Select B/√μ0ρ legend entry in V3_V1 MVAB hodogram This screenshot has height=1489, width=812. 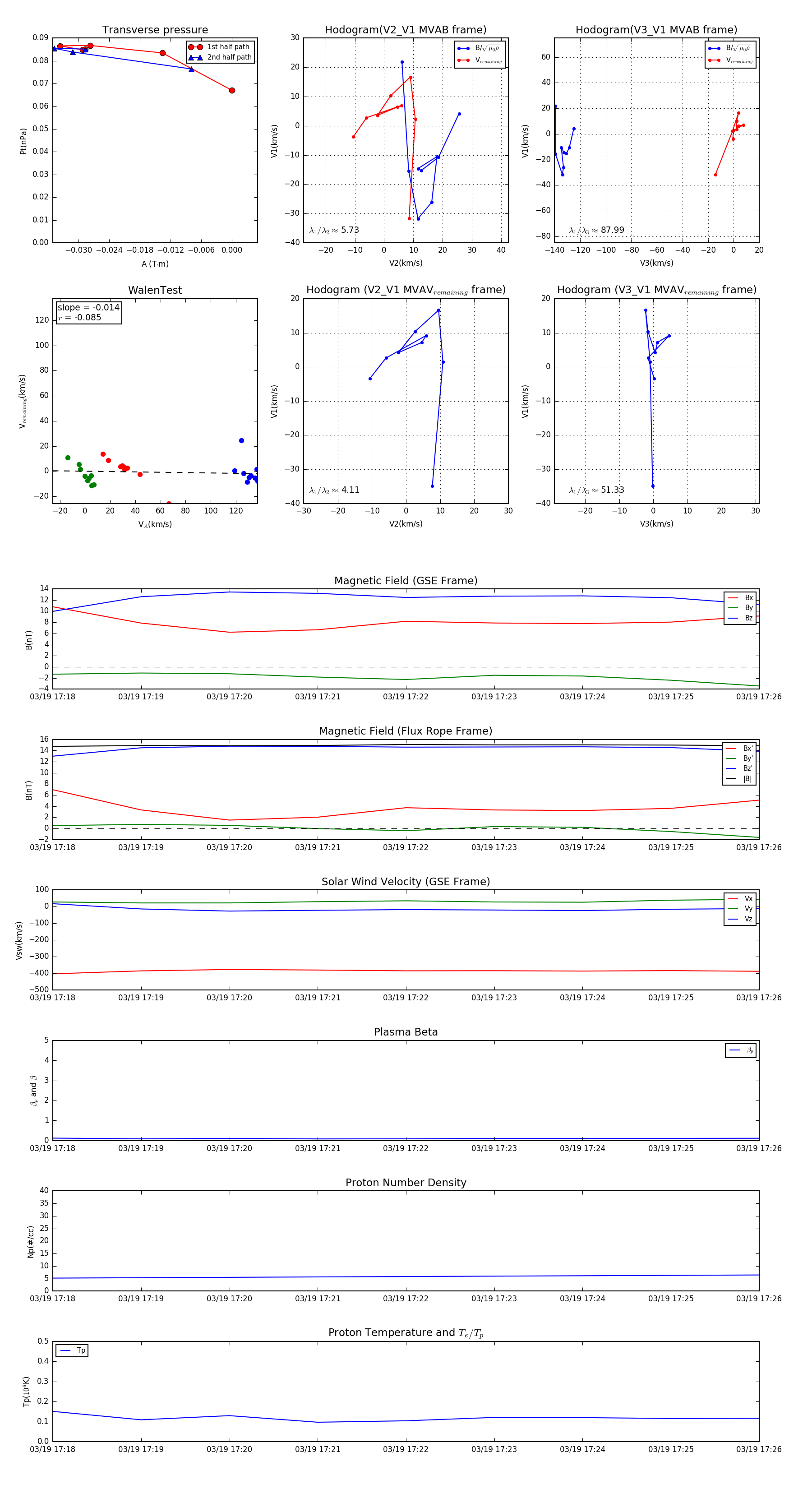click(x=730, y=49)
